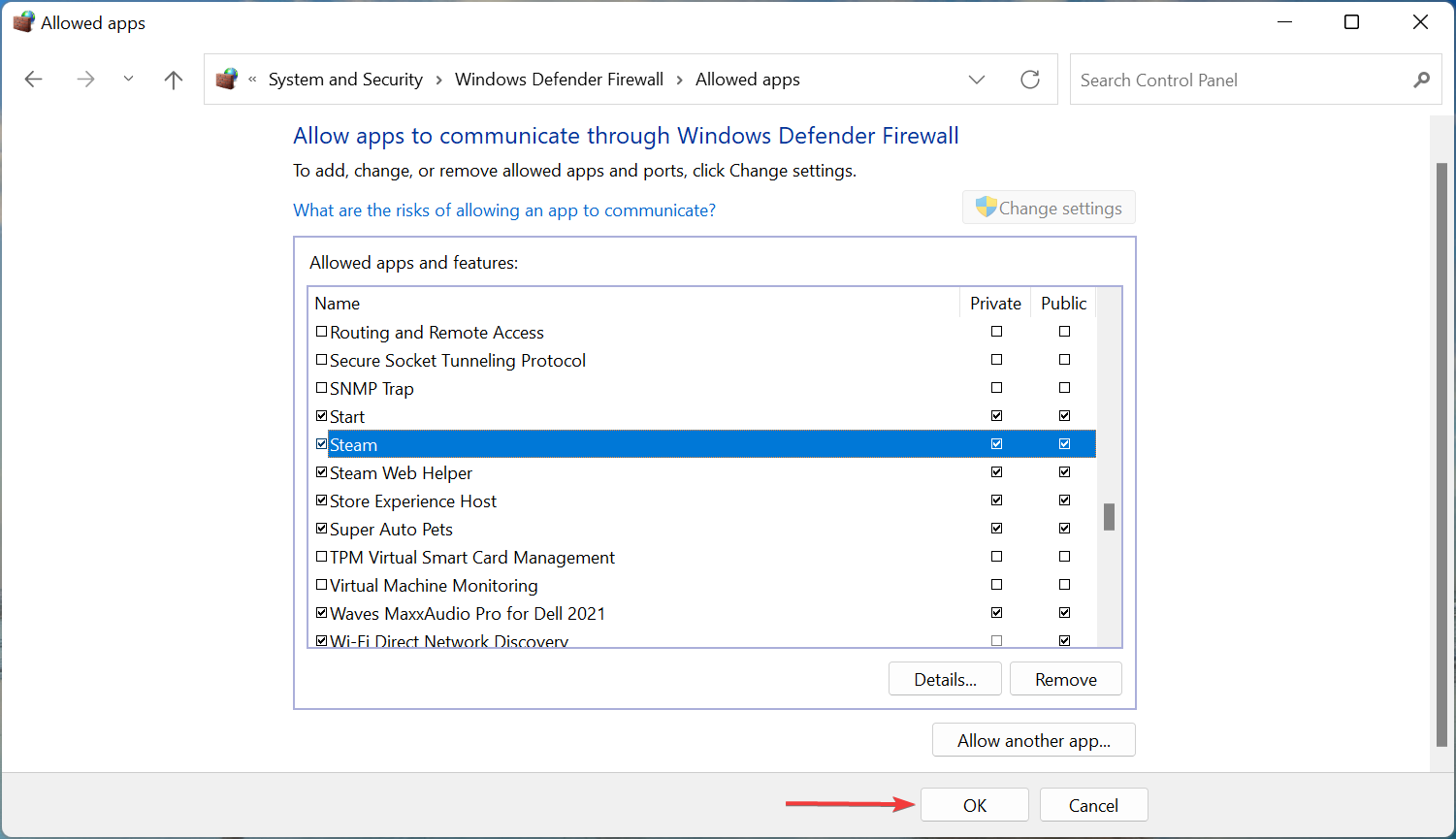Expand chevron after Windows Defender Firewall
The image size is (1456, 839).
pos(679,80)
